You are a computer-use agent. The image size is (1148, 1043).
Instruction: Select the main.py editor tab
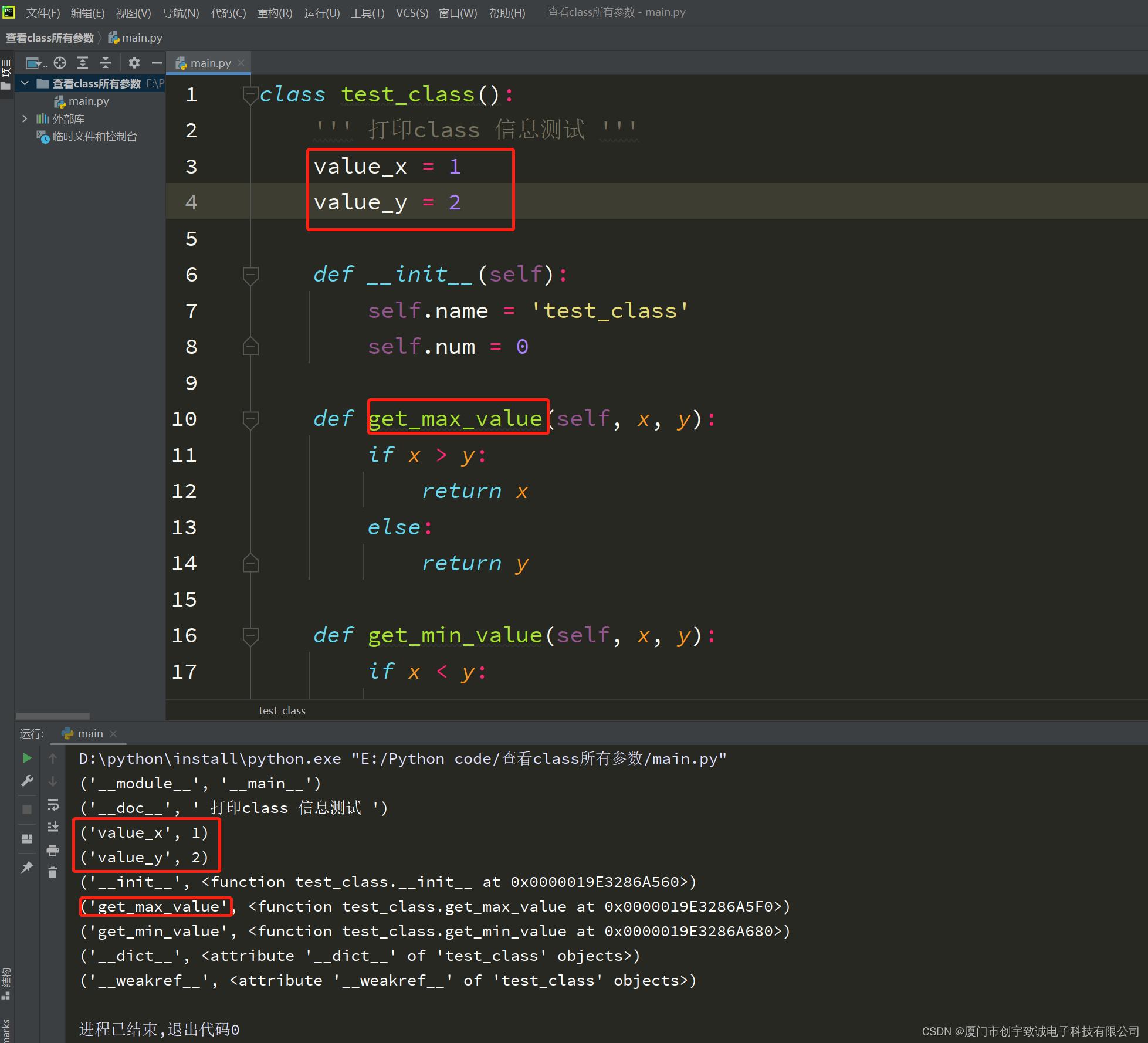coord(210,63)
